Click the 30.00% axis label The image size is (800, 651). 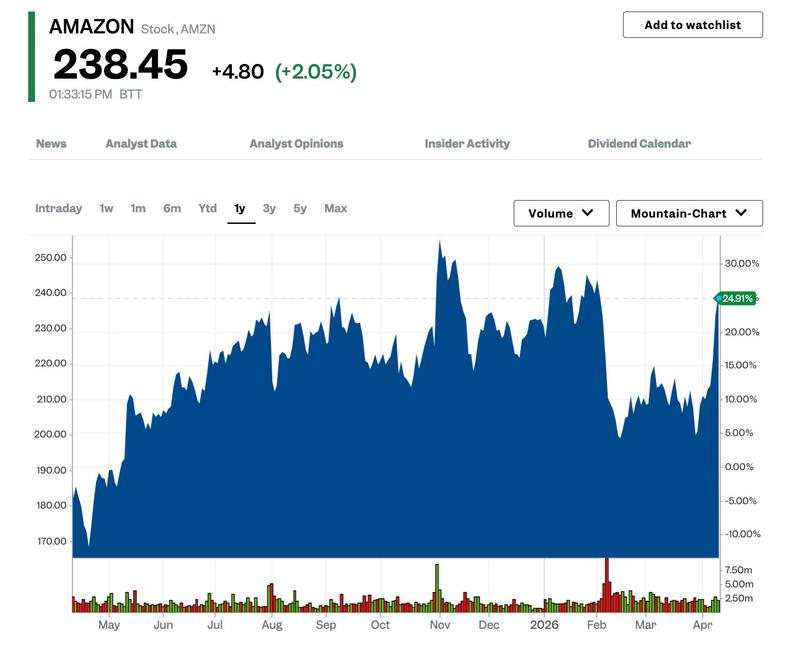742,263
